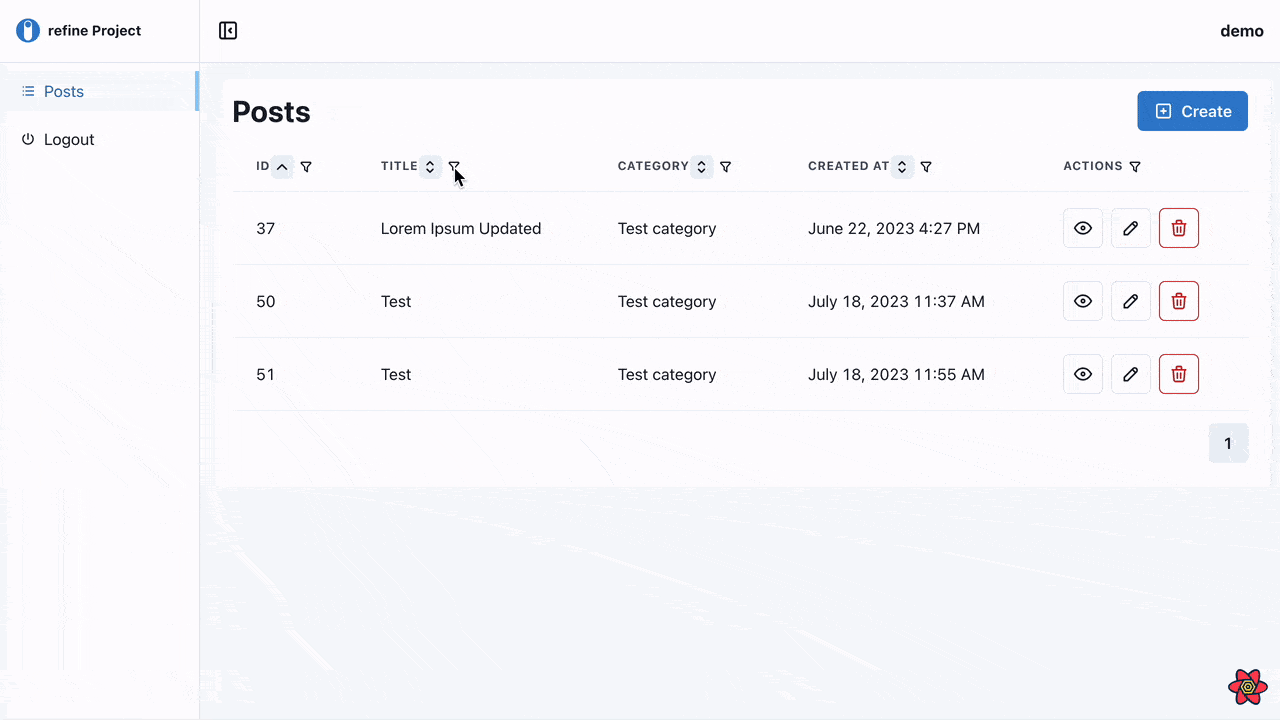Open the Created At column filter
The height and width of the screenshot is (720, 1280).
[x=926, y=167]
